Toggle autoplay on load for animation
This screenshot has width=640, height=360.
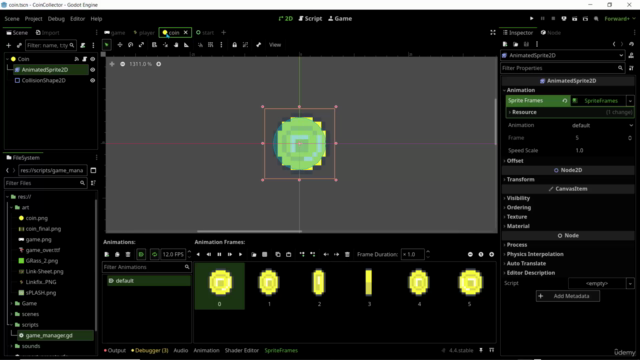(x=141, y=254)
